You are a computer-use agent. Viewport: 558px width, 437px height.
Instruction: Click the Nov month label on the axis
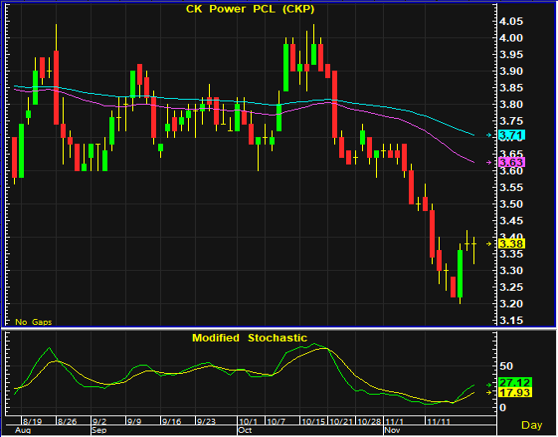click(x=393, y=430)
